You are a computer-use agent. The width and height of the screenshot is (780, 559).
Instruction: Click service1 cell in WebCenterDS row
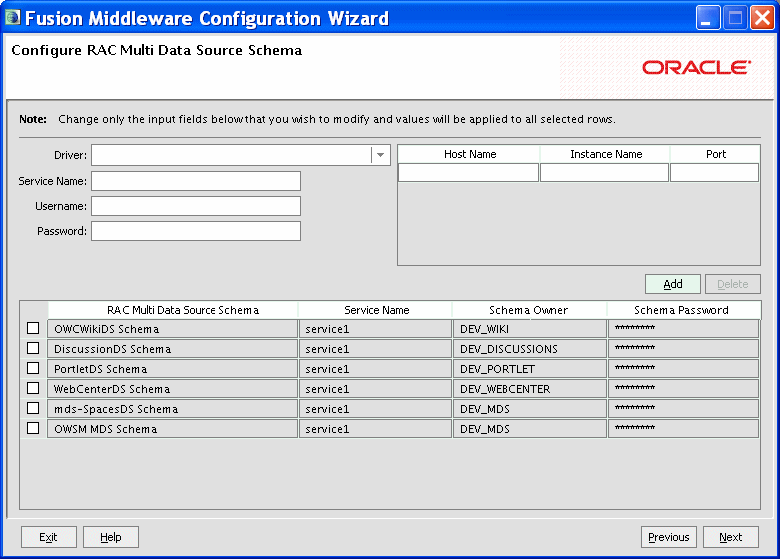coord(375,388)
